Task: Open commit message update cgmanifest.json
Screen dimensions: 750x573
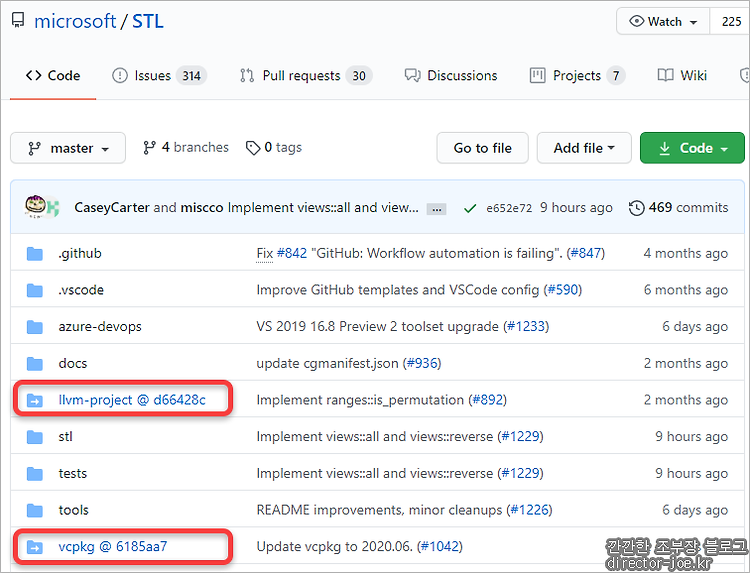Action: [x=327, y=363]
